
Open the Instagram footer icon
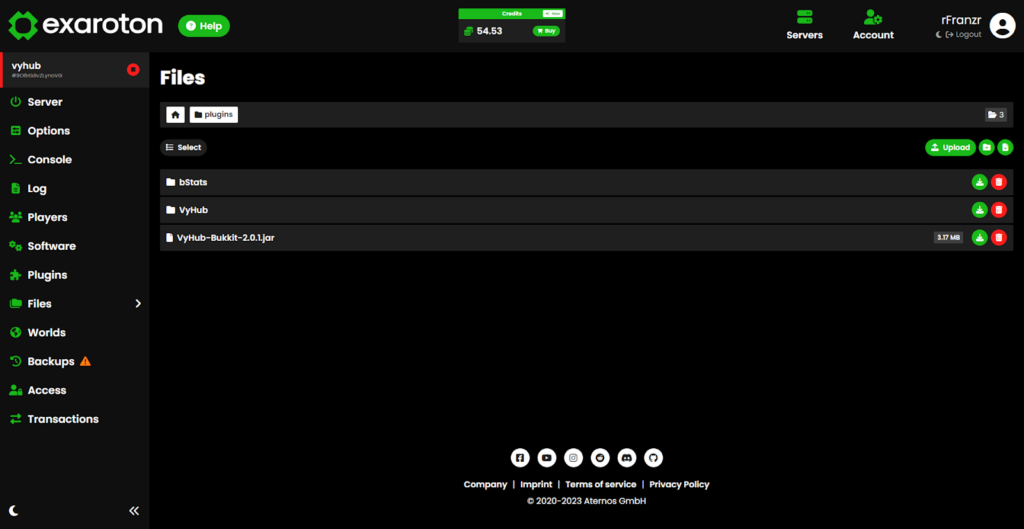click(573, 458)
